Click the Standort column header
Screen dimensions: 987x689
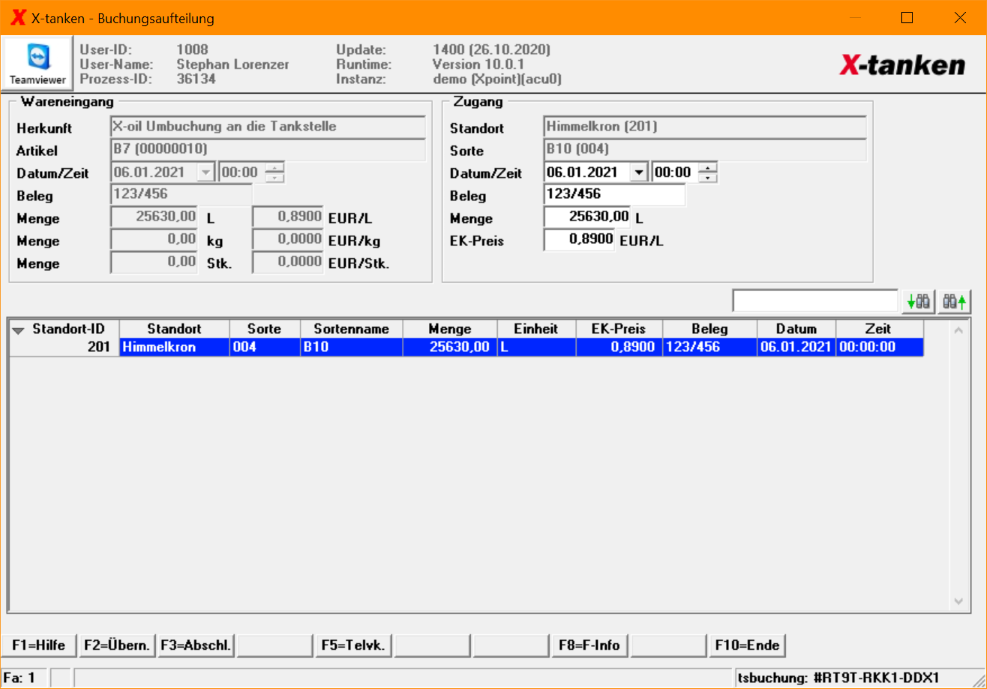tap(174, 328)
